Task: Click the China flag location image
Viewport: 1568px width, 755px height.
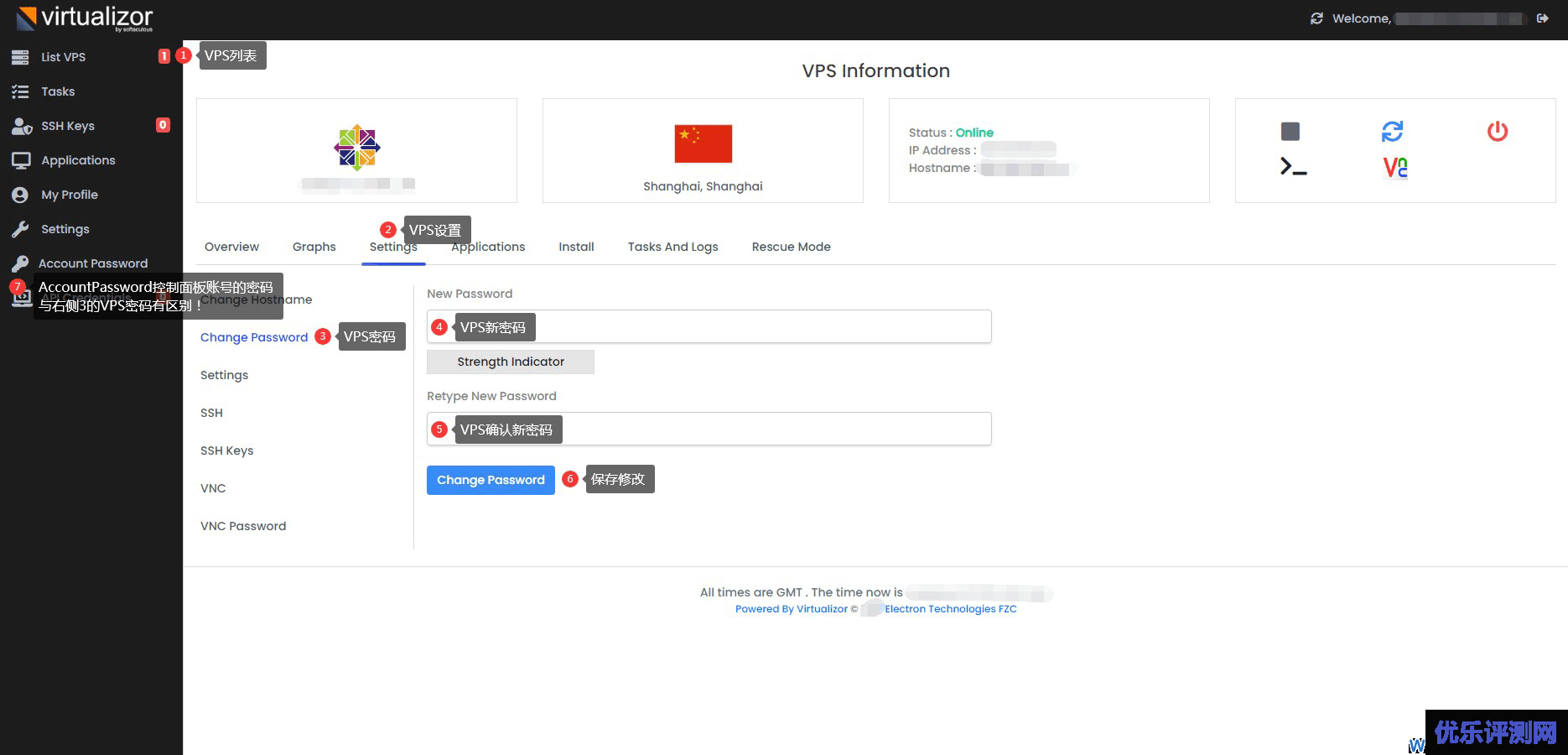Action: tap(703, 143)
